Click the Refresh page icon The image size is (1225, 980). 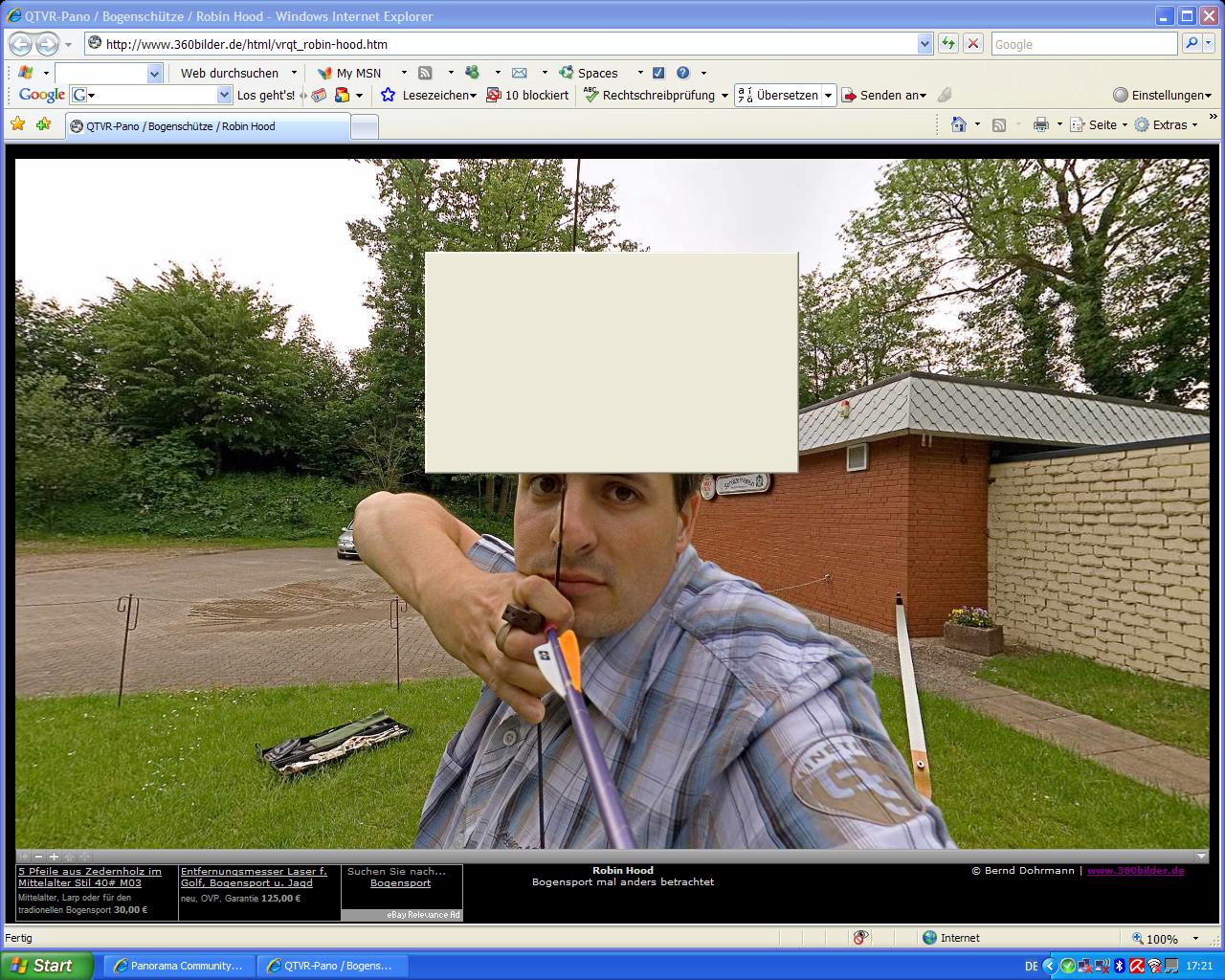coord(947,43)
